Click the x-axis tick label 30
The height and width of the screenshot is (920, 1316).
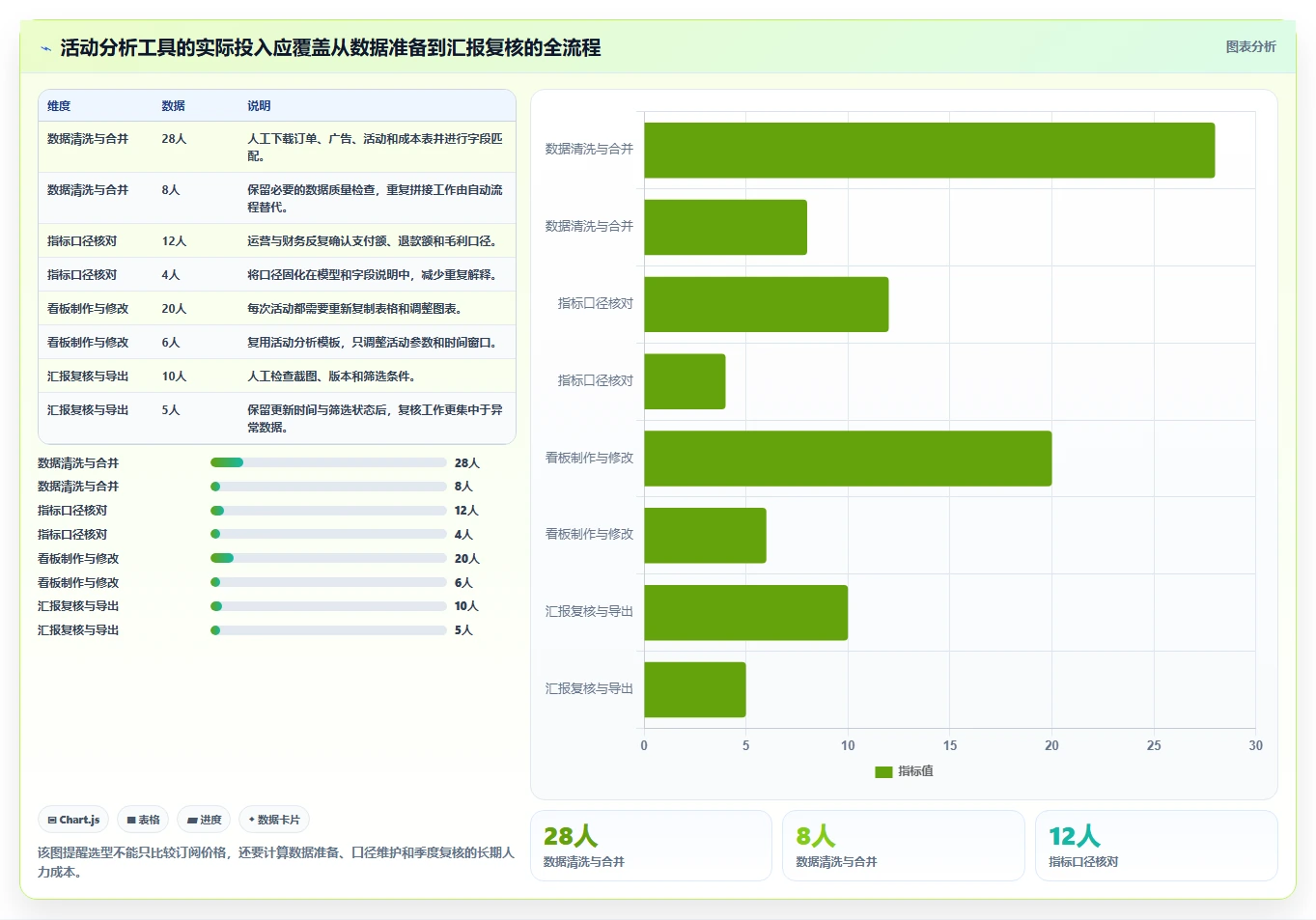pyautogui.click(x=1255, y=745)
